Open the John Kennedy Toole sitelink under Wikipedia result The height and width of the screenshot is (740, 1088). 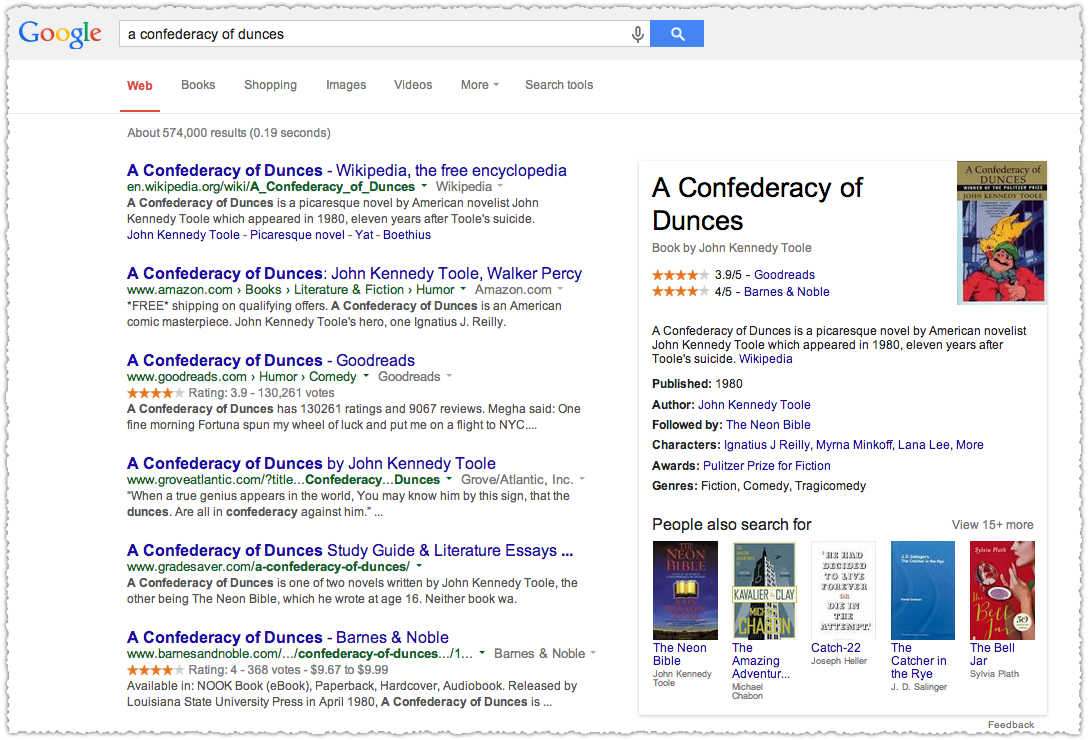[x=183, y=235]
